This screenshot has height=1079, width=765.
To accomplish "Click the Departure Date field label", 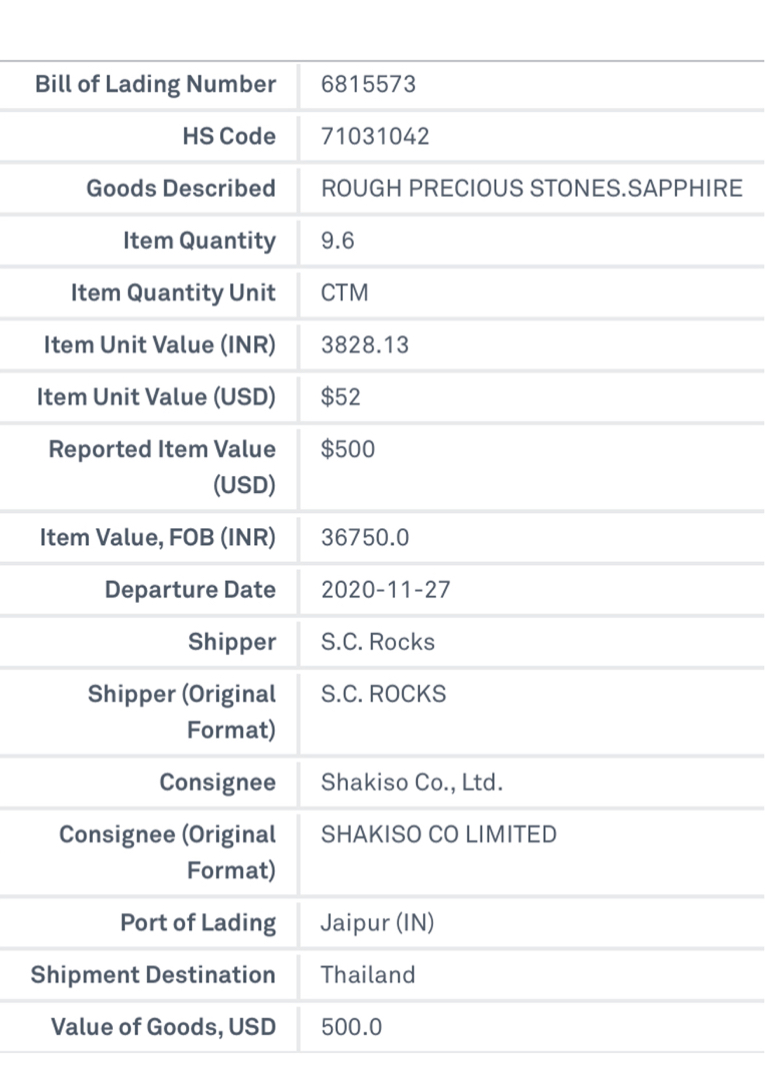I will [x=190, y=591].
